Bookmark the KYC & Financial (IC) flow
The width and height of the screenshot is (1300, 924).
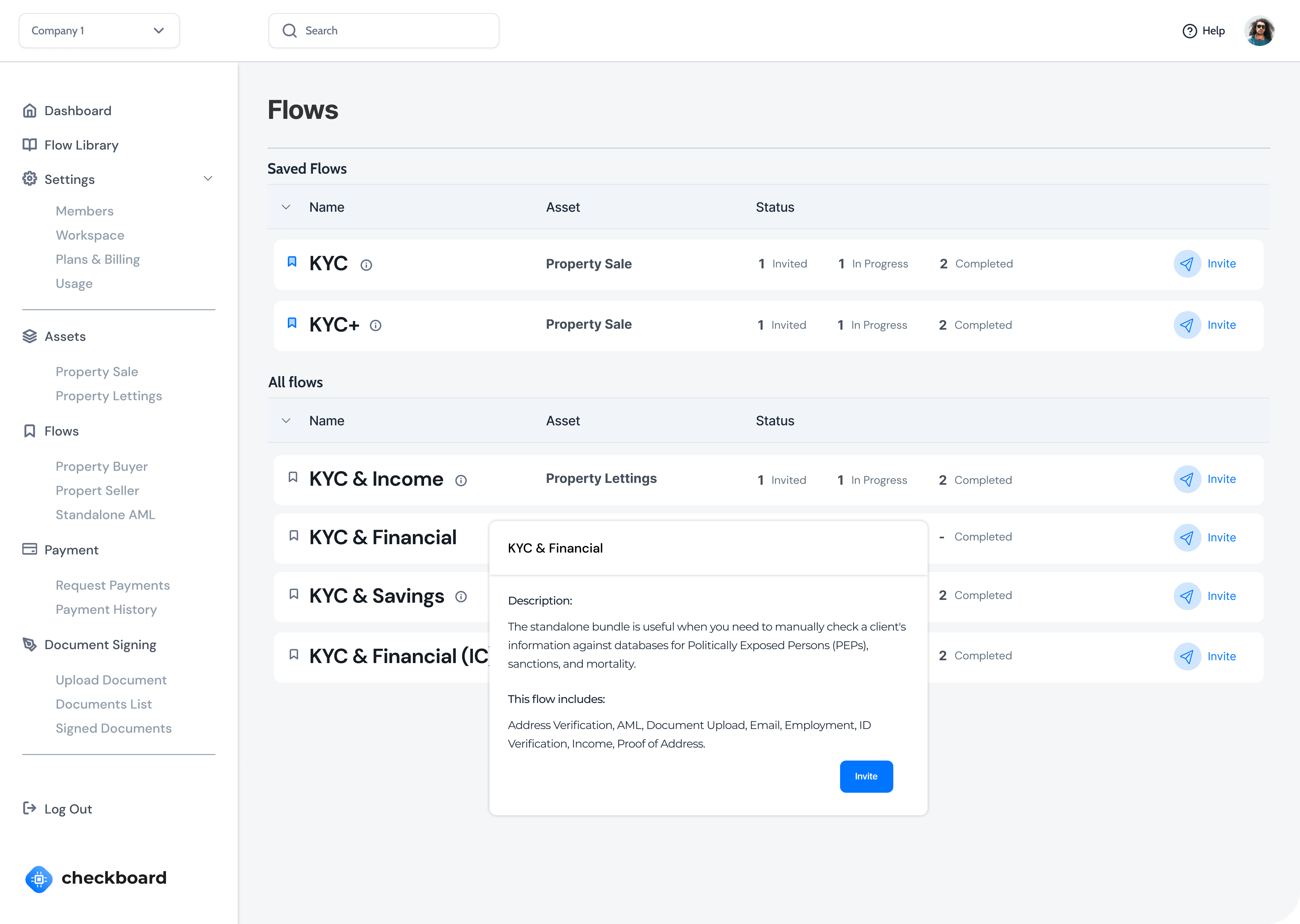[x=293, y=654]
